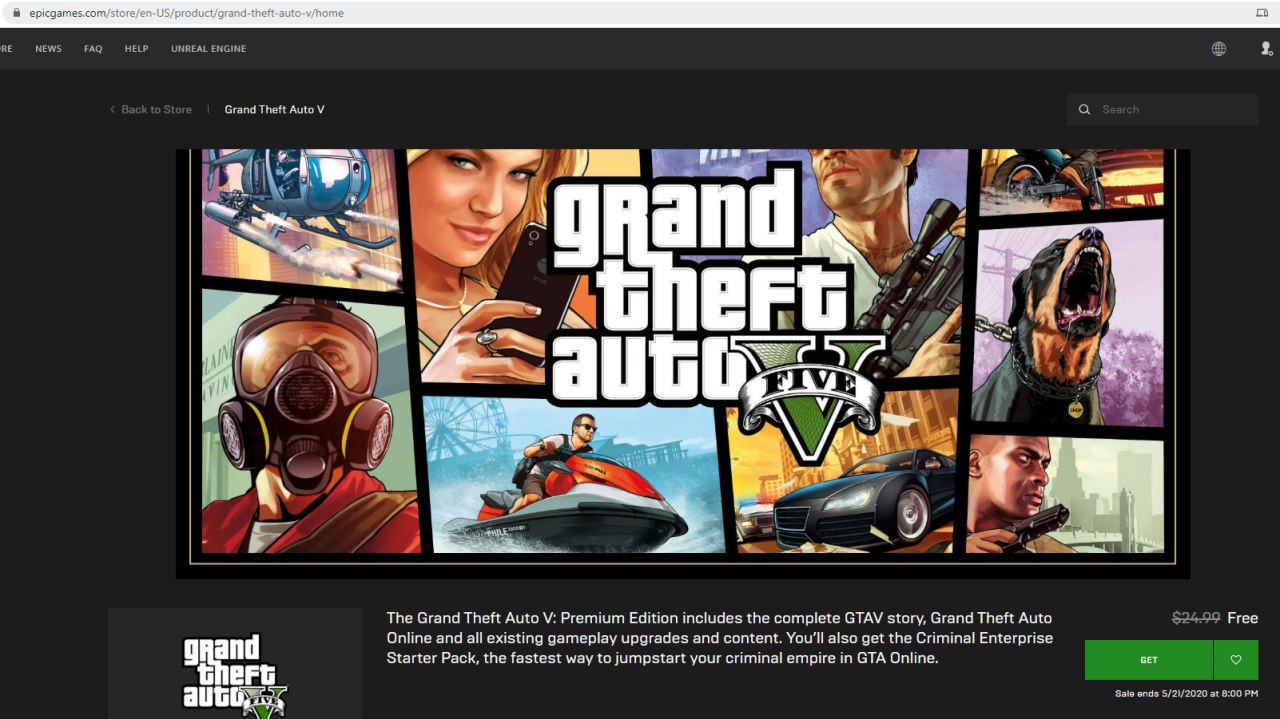Click the search magnifier icon

tap(1085, 110)
